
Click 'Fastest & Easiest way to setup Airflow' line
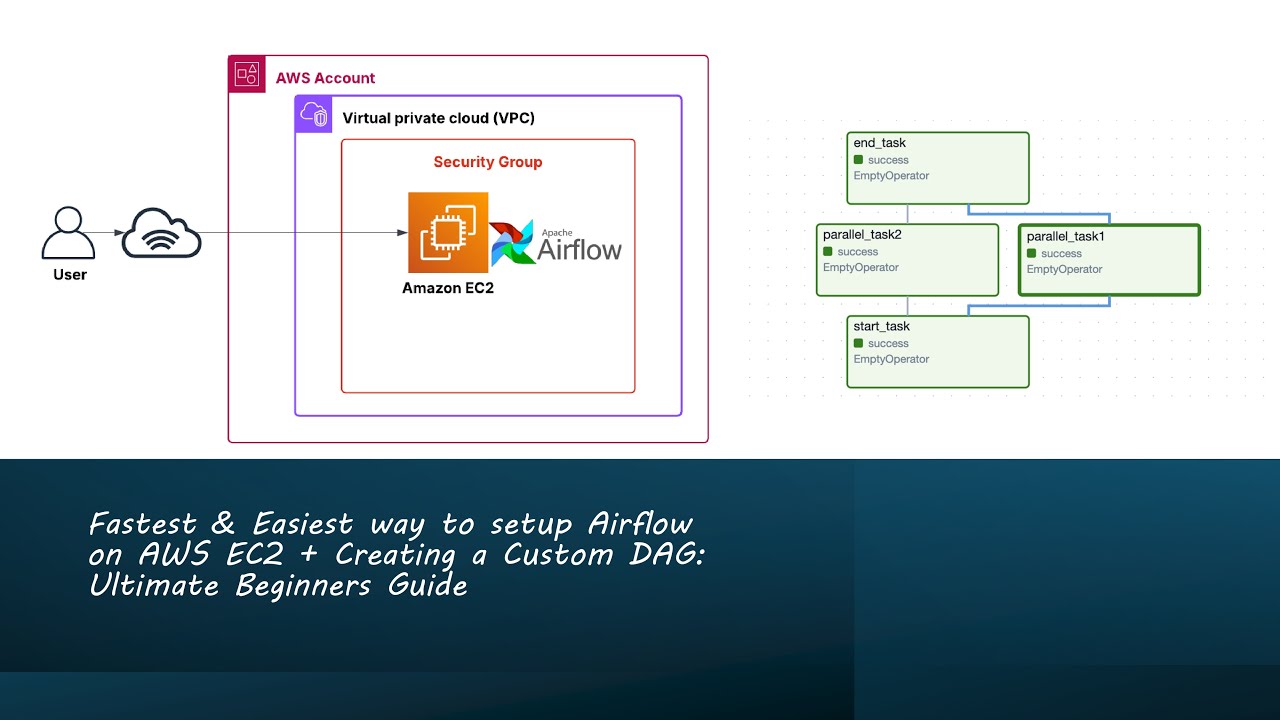pyautogui.click(x=391, y=524)
